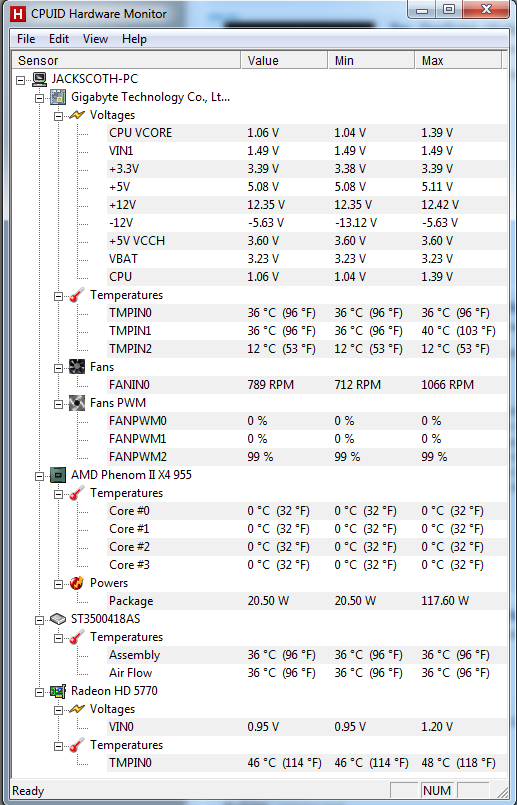Select the FANIN0 fan row
This screenshot has height=805, width=517.
tap(307, 385)
